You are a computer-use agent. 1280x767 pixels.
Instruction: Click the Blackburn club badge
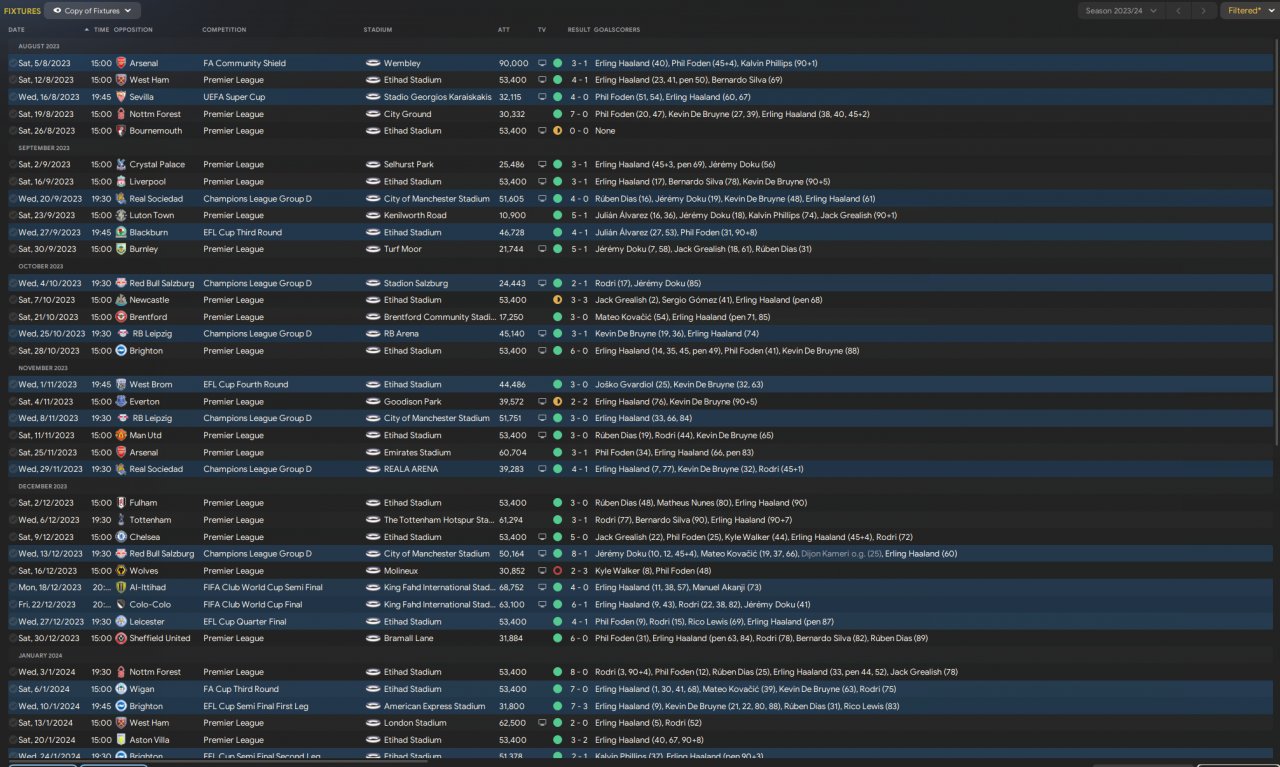point(121,233)
